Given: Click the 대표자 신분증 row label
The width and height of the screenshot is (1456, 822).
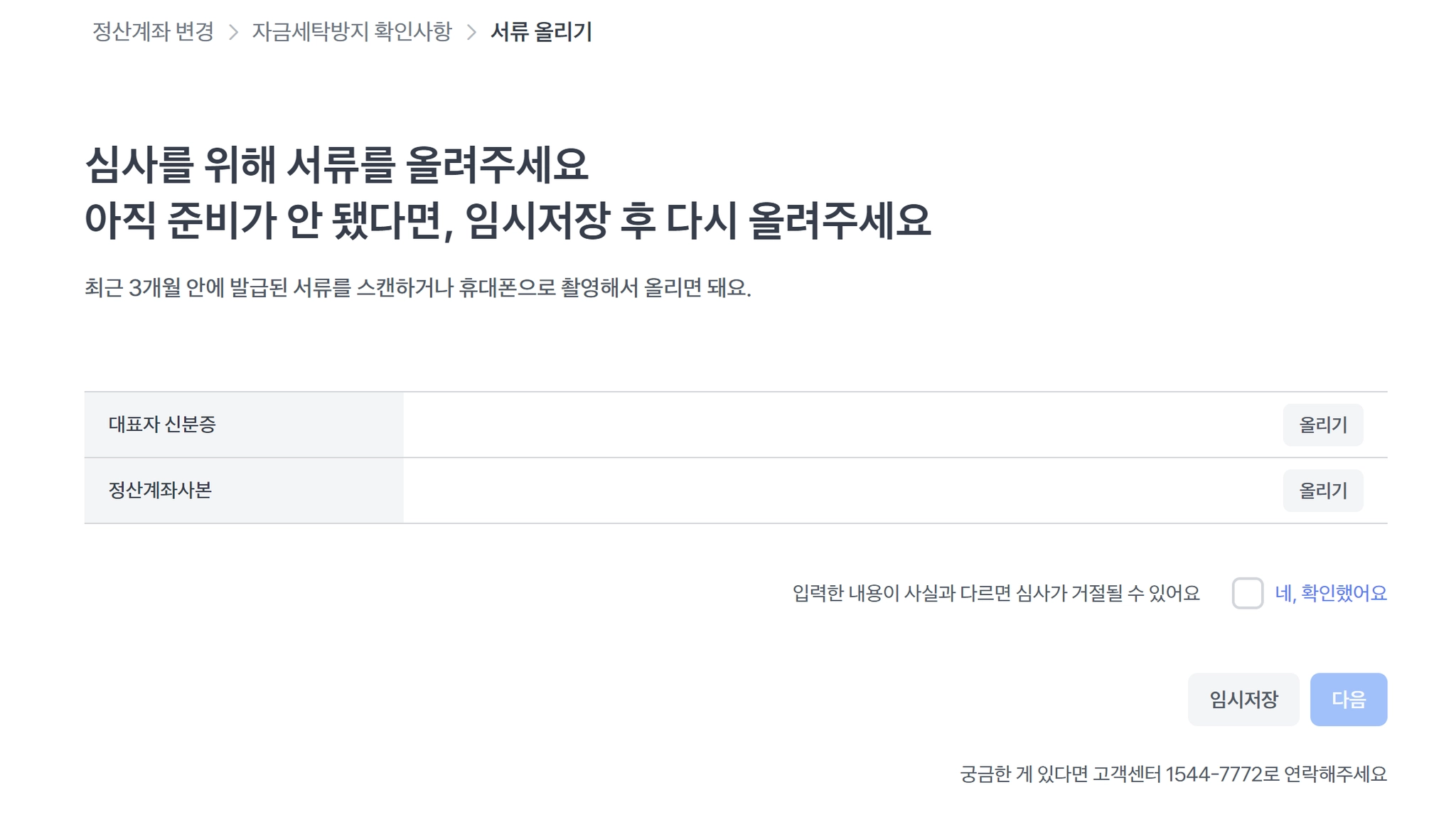Looking at the screenshot, I should [162, 425].
